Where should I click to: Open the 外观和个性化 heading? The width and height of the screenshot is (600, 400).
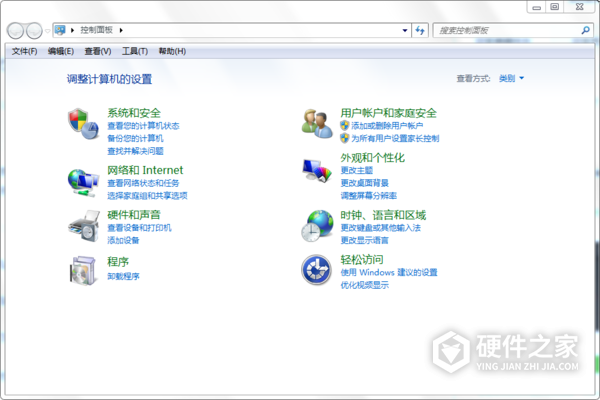(x=373, y=158)
